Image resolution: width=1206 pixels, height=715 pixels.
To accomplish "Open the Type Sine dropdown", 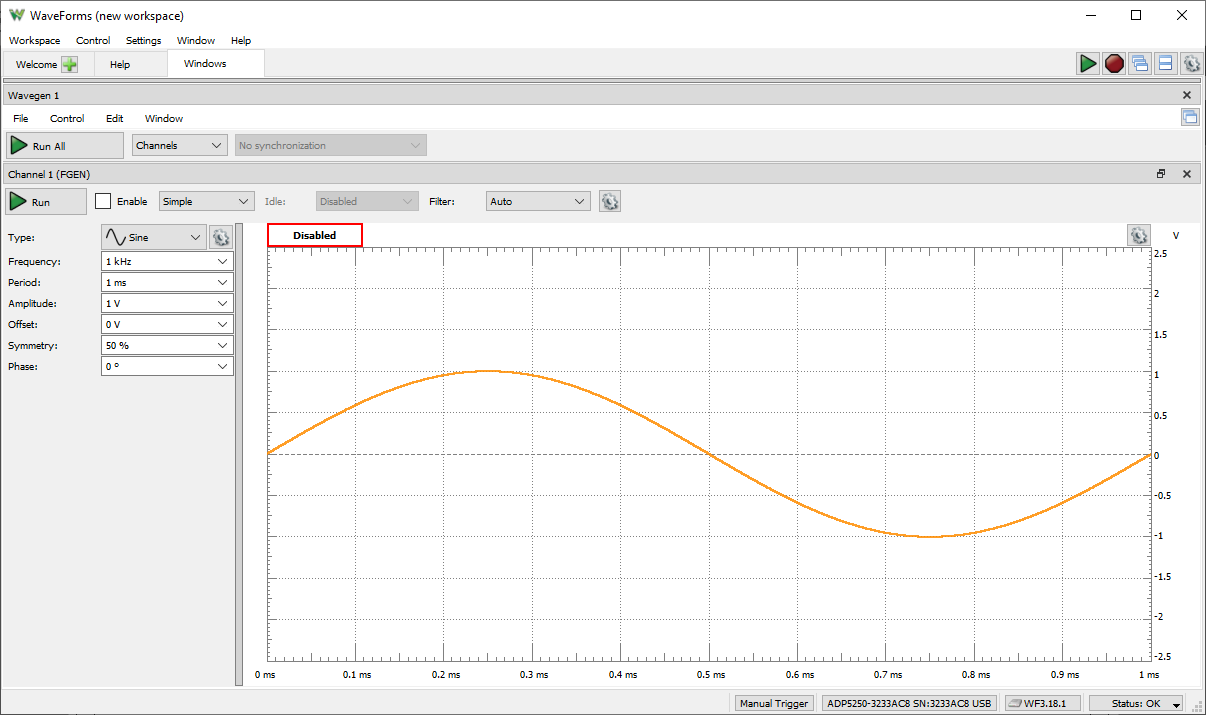I will [x=154, y=237].
